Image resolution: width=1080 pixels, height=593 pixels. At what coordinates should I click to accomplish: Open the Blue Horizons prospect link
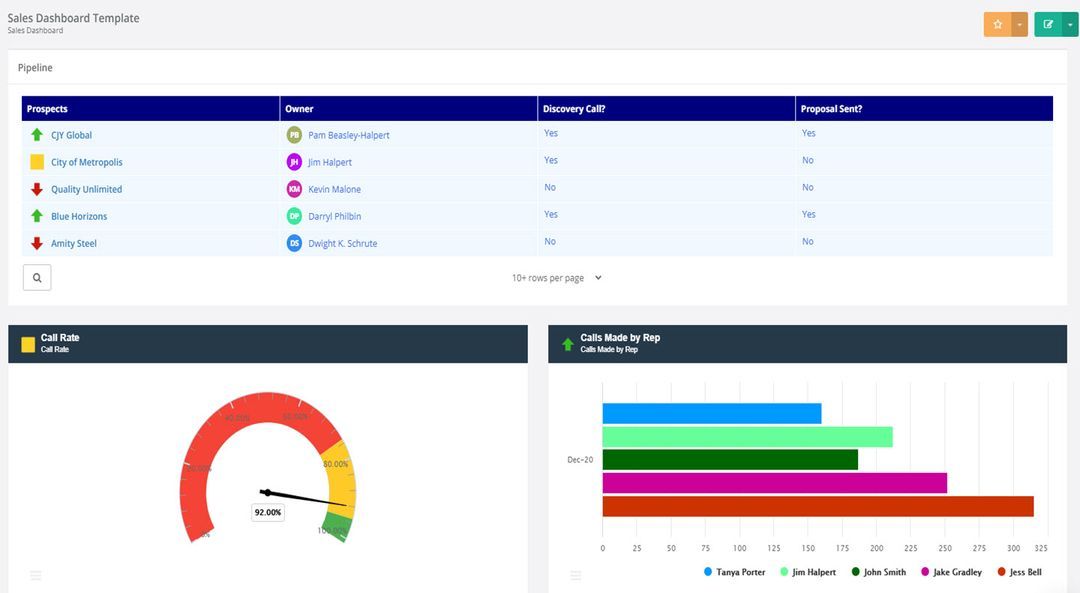(x=77, y=215)
